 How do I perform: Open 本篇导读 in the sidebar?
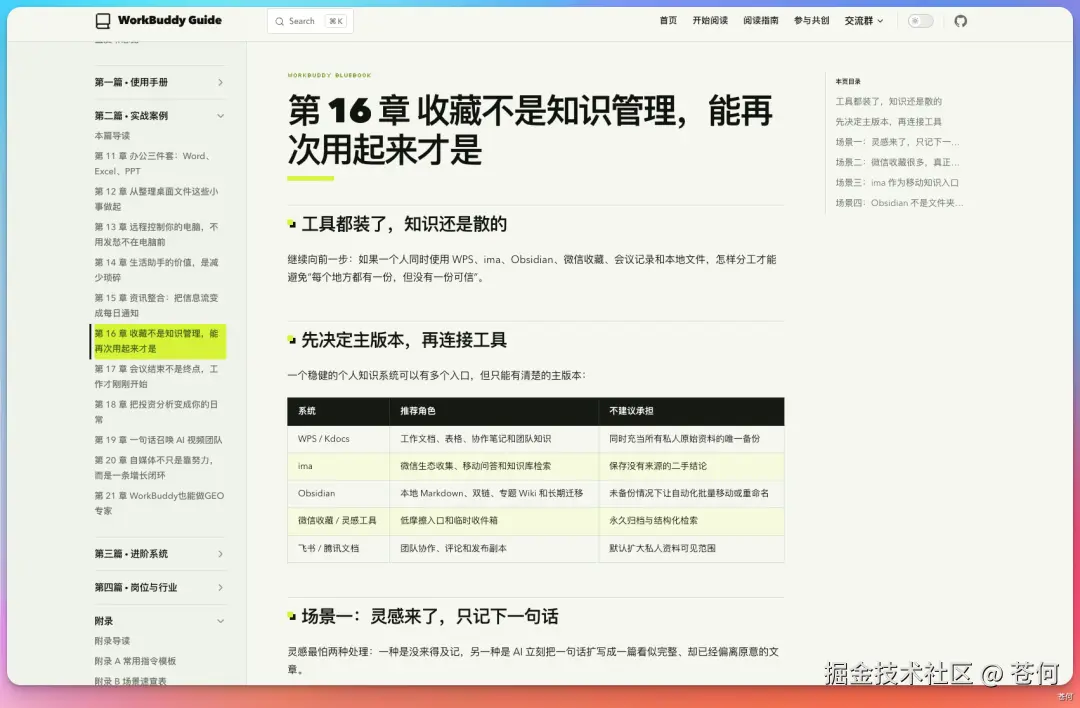point(112,136)
